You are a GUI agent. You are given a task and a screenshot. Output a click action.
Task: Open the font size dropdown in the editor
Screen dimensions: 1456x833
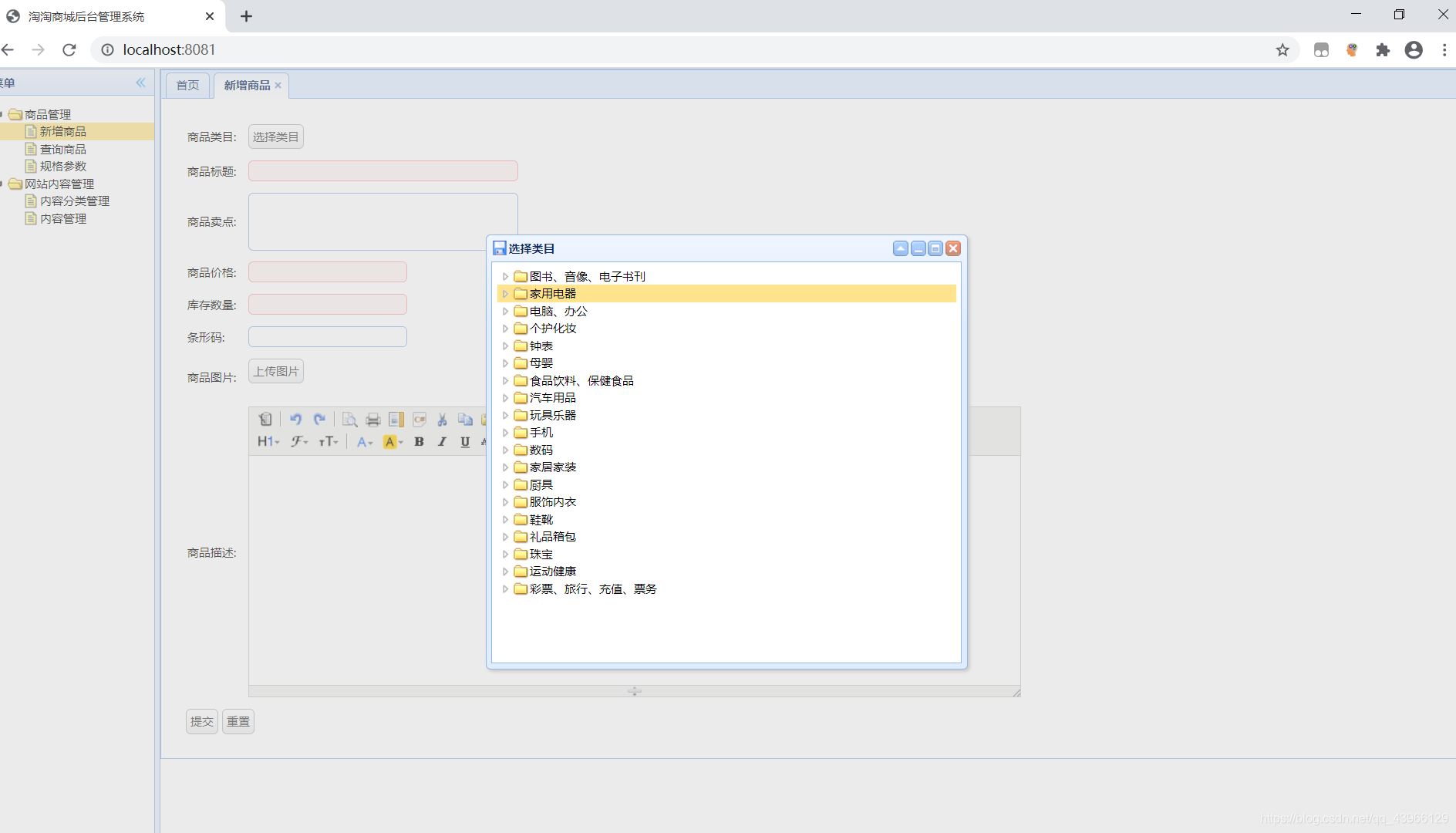329,442
